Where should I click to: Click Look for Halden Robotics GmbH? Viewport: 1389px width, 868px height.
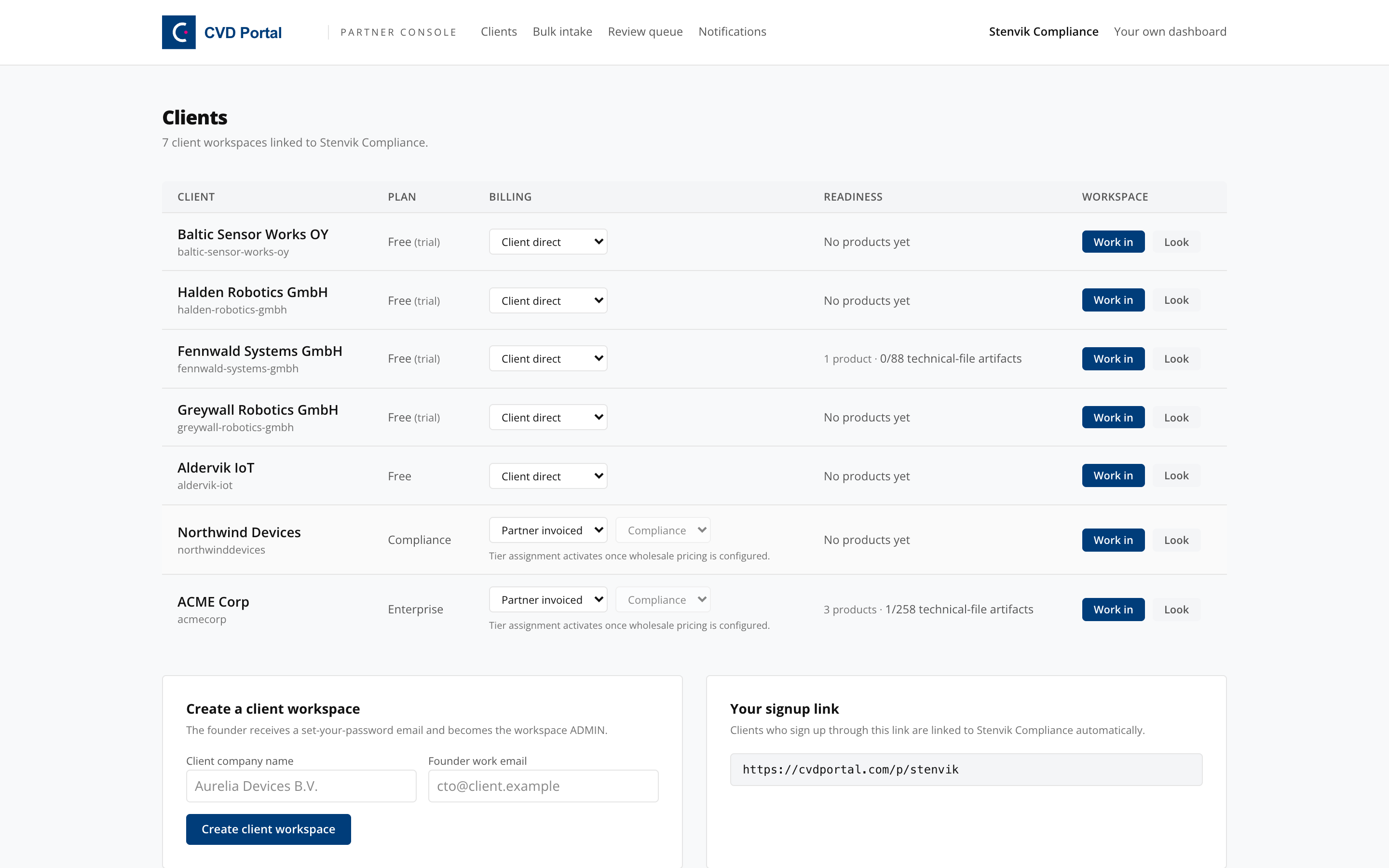point(1176,299)
